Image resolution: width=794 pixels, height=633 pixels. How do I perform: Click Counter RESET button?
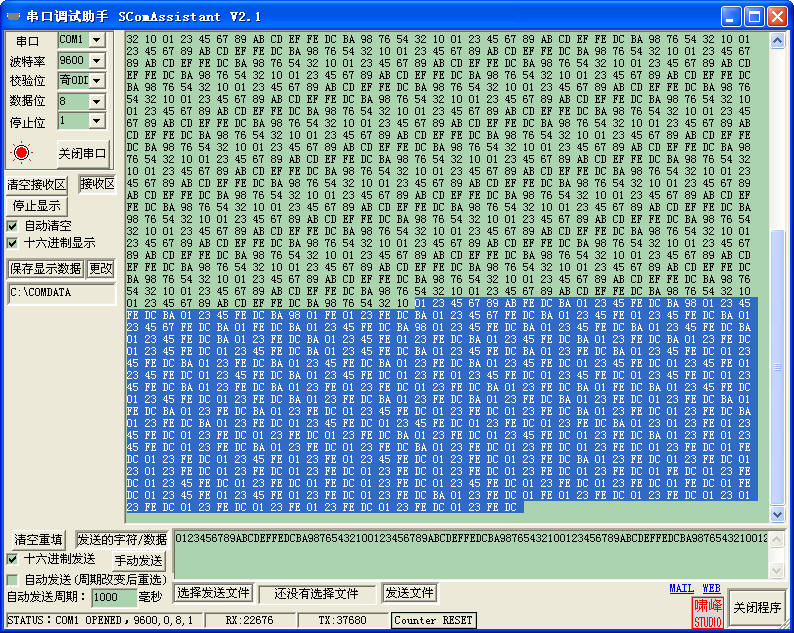pos(433,620)
